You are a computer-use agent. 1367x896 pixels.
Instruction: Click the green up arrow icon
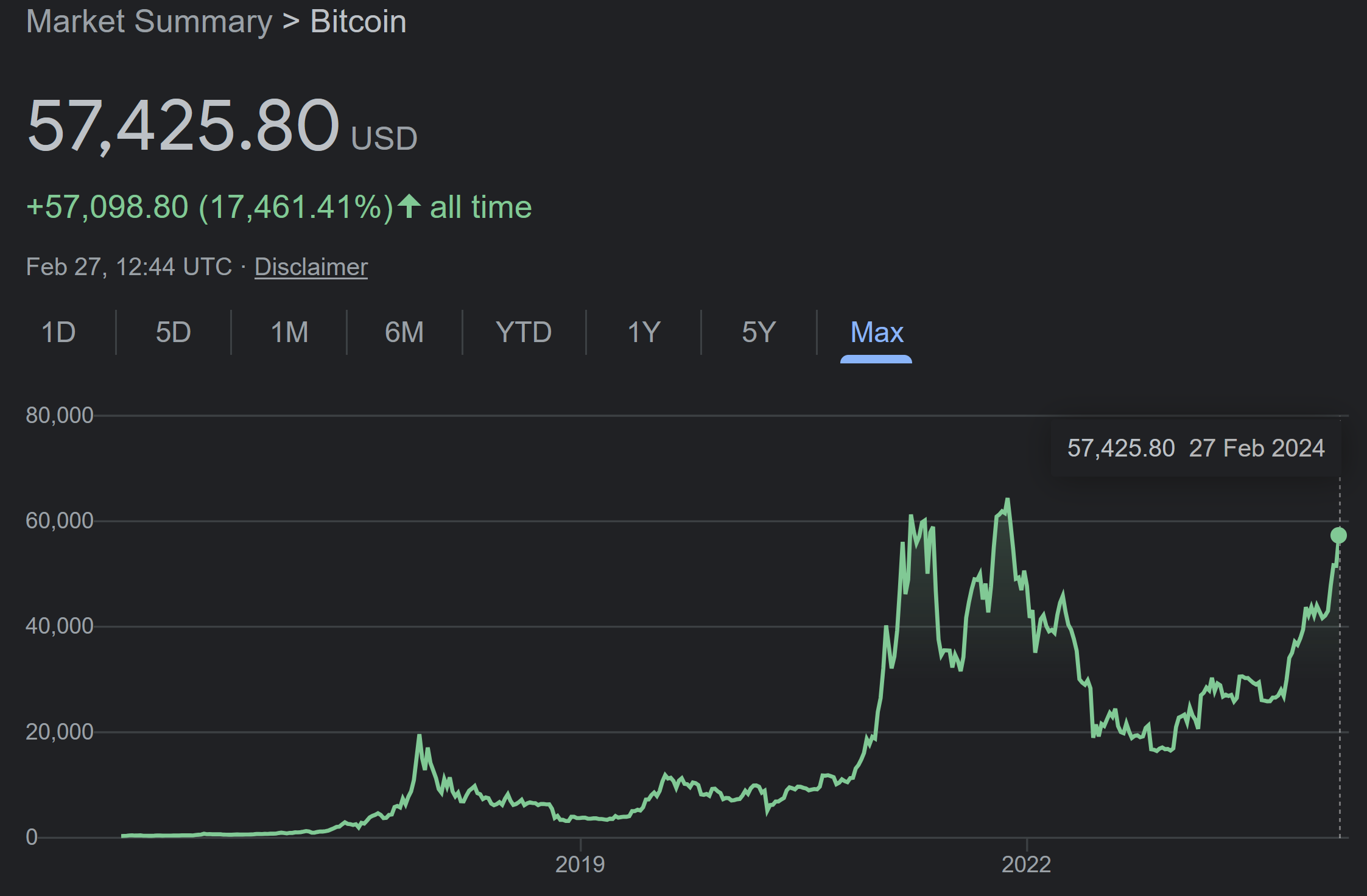pyautogui.click(x=409, y=206)
